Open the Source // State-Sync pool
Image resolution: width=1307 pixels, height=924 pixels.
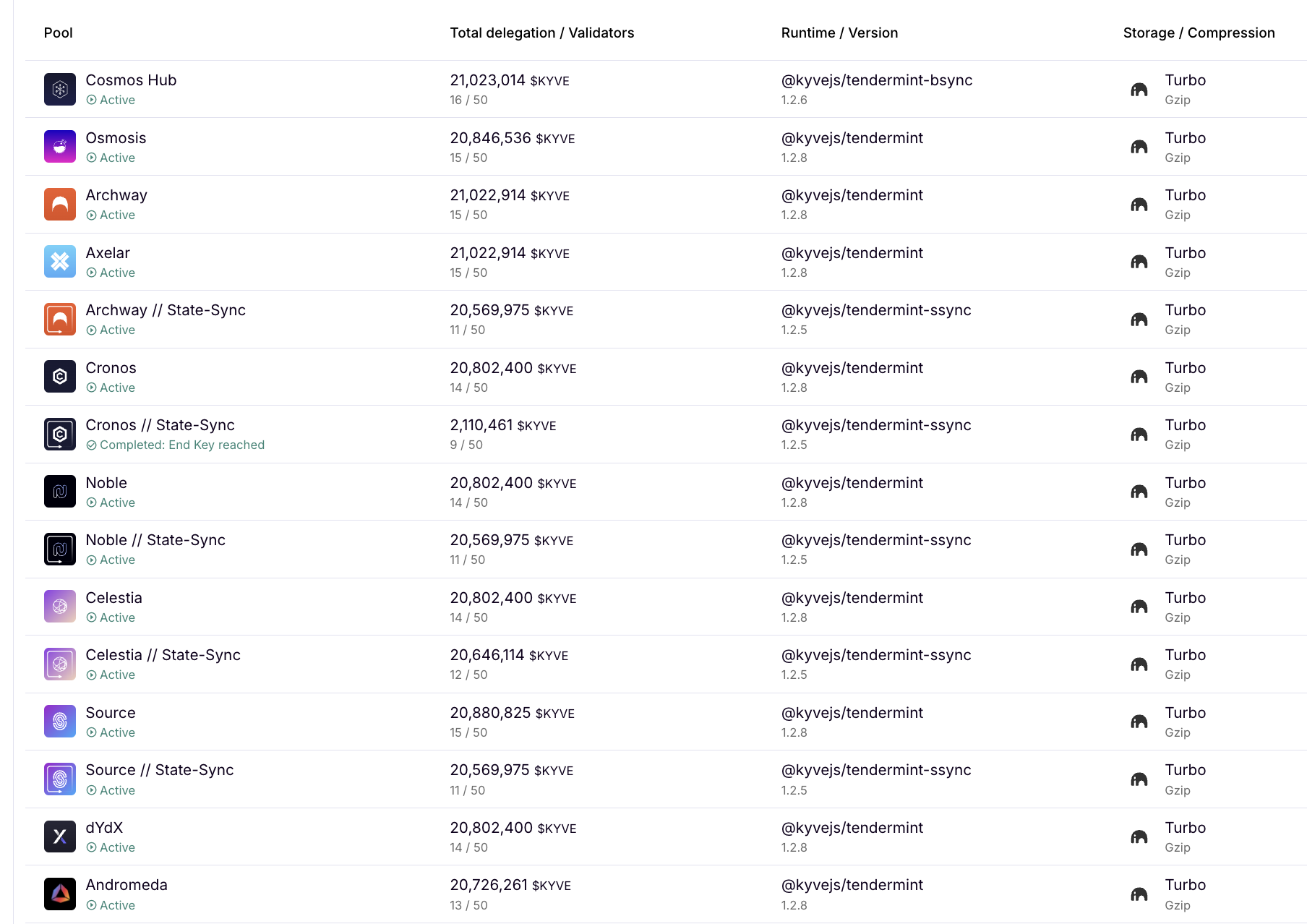(x=160, y=770)
